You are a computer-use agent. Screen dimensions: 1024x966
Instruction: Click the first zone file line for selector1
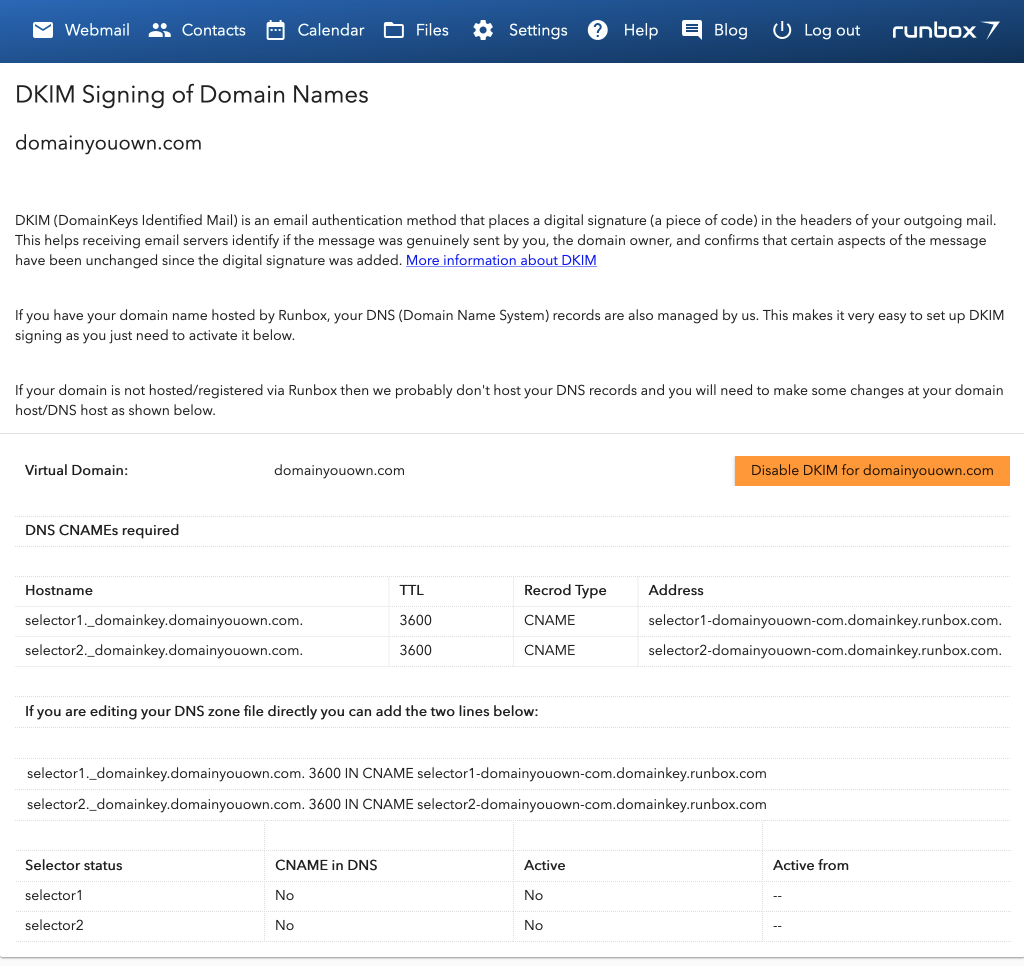click(x=397, y=773)
